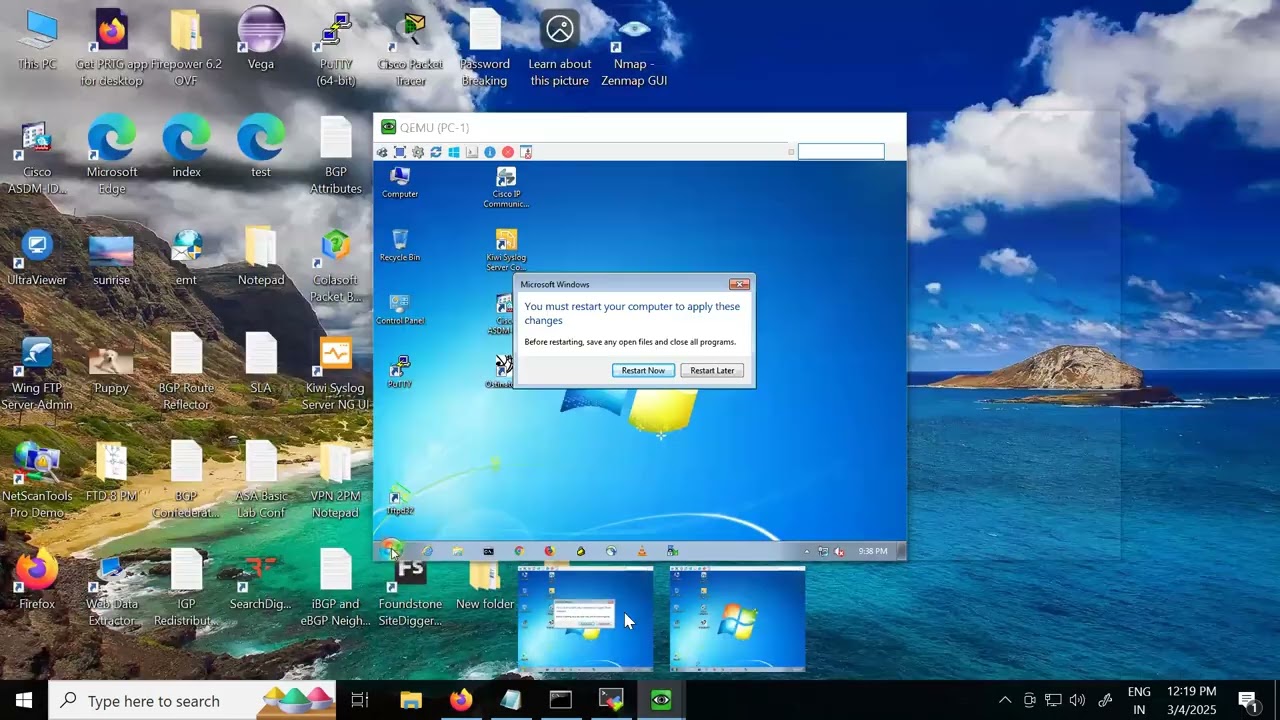Click the text field in QEMU toolbar
The width and height of the screenshot is (1280, 720).
(841, 151)
